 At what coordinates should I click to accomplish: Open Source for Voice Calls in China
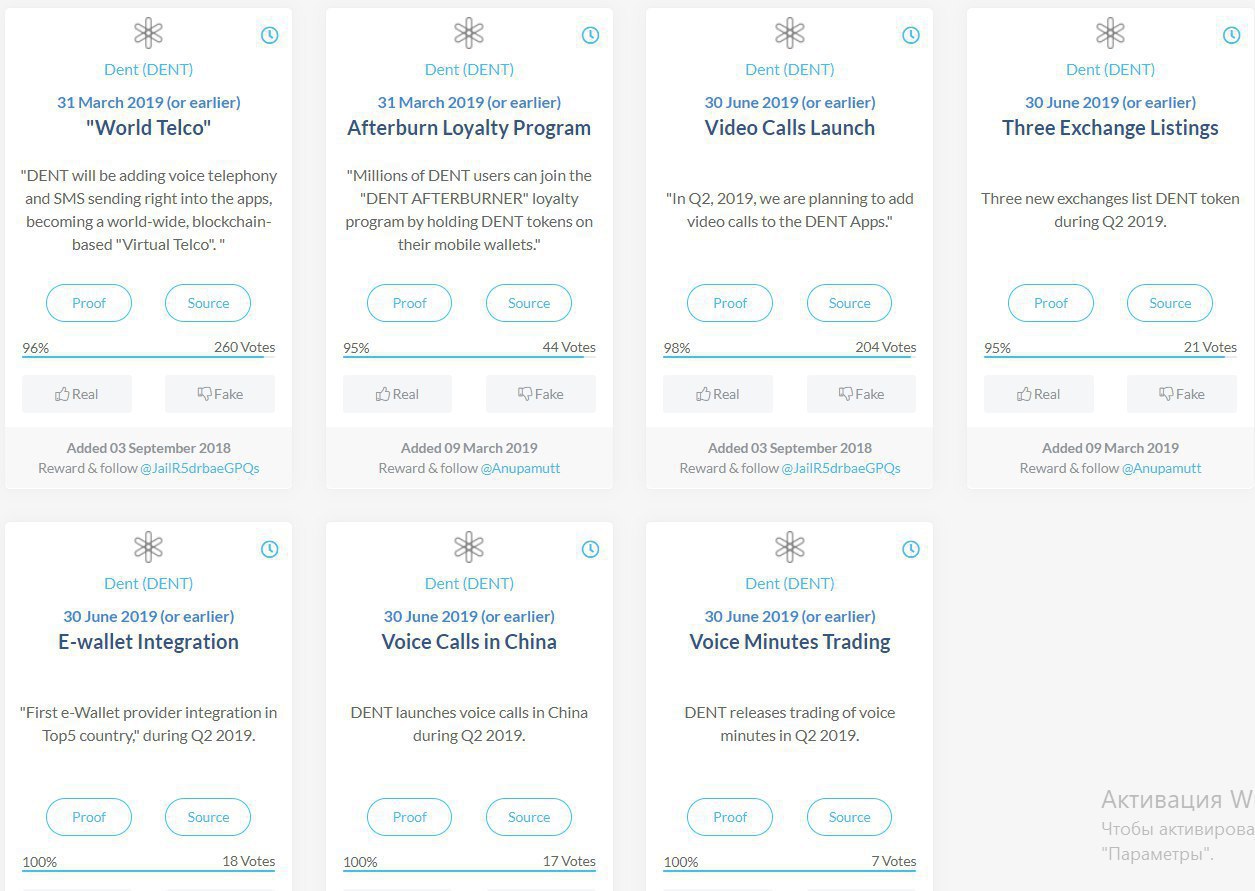[x=529, y=817]
